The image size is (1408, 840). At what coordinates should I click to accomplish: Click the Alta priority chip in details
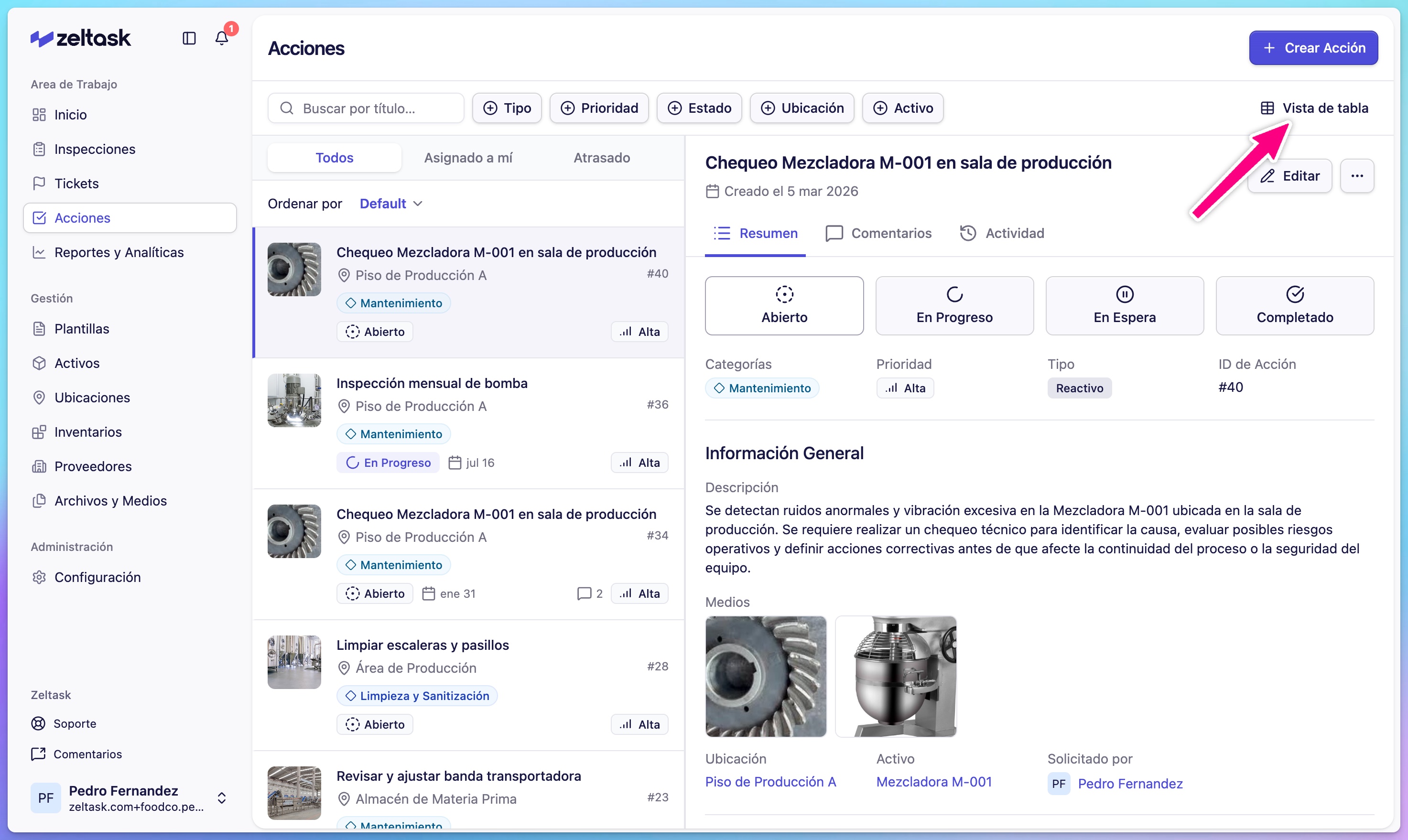[x=905, y=388]
